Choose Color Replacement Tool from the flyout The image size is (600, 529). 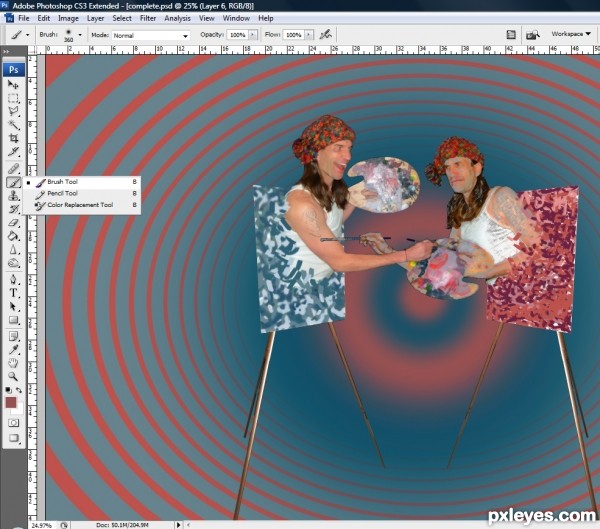(x=82, y=205)
